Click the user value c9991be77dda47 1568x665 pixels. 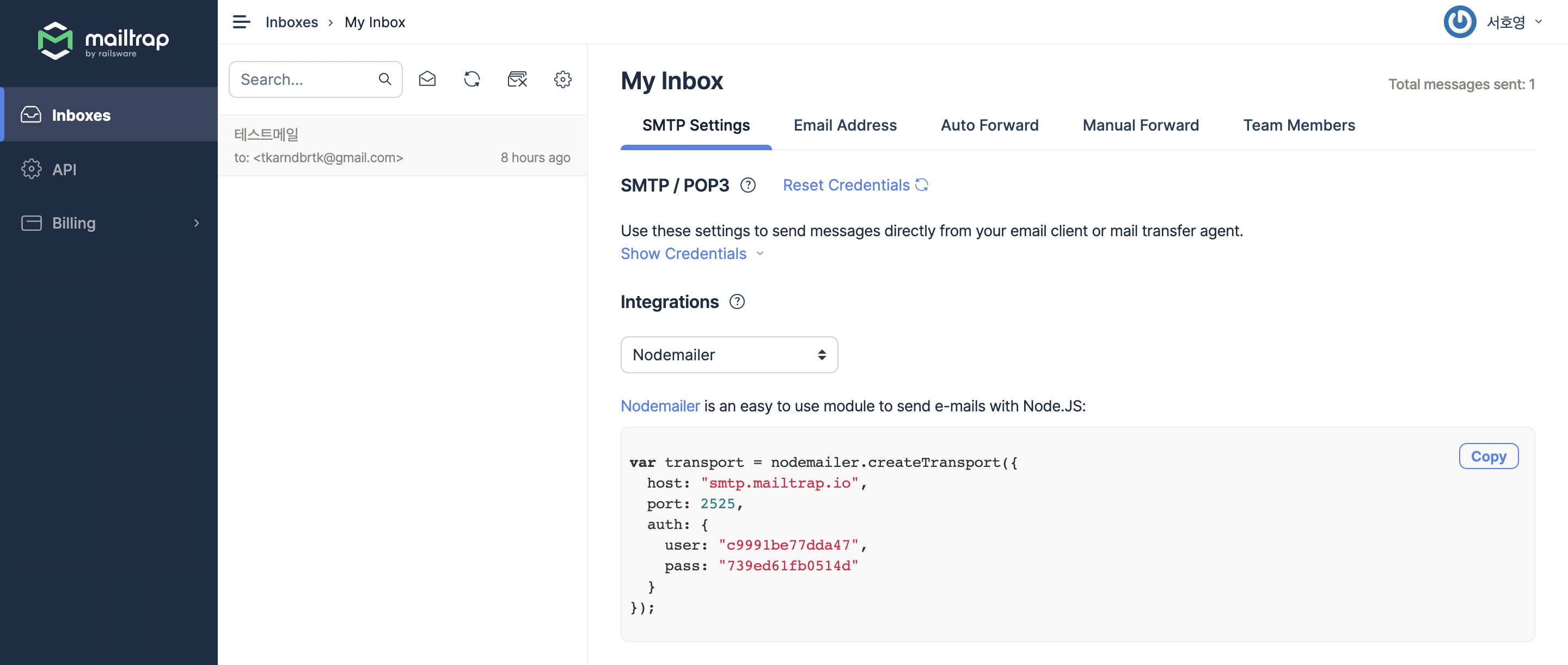pos(788,545)
